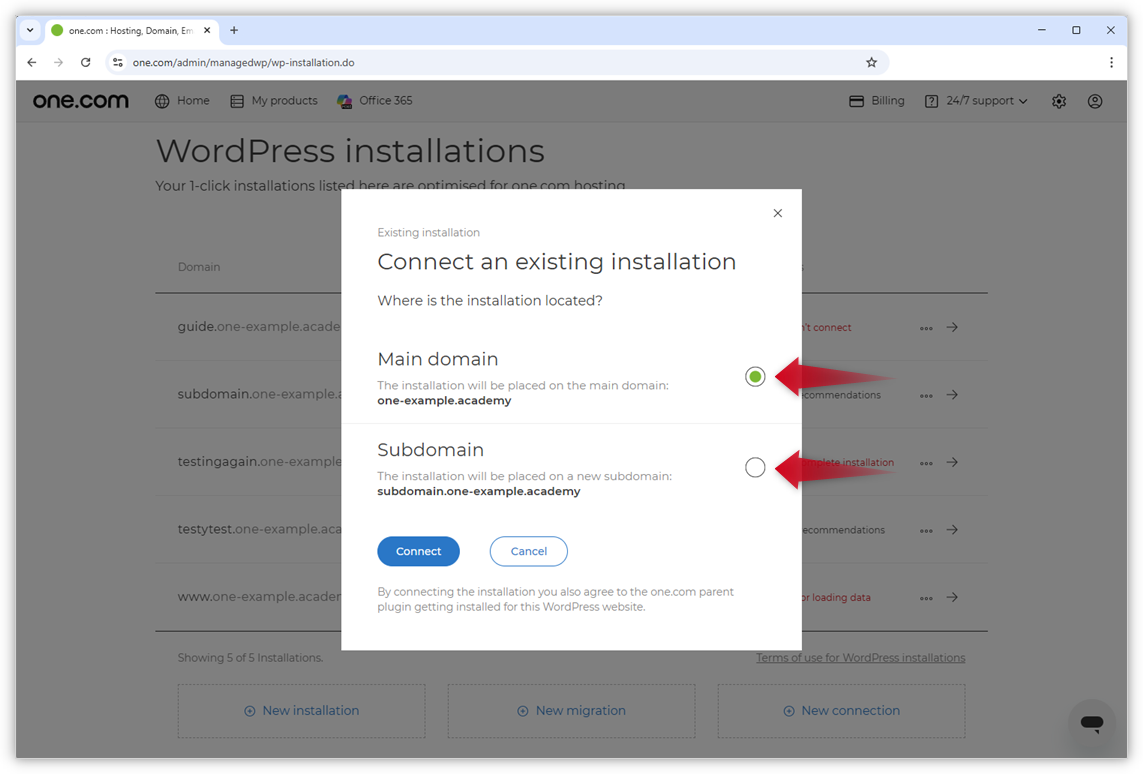Bookmark this page with star icon
Viewport: 1143px width, 774px height.
[871, 63]
